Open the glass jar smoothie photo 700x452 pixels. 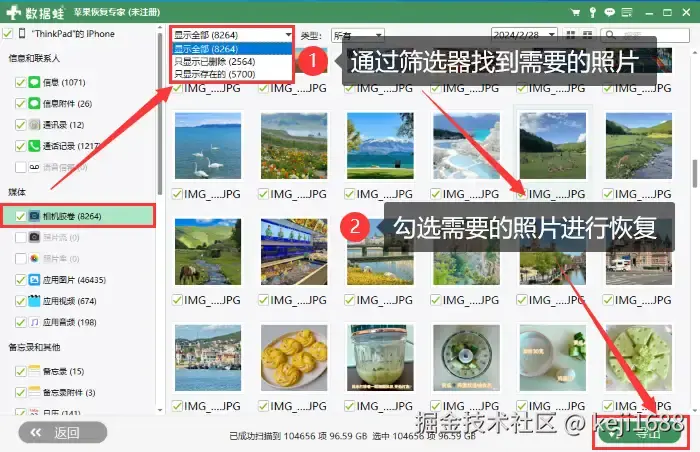pyautogui.click(x=380, y=358)
